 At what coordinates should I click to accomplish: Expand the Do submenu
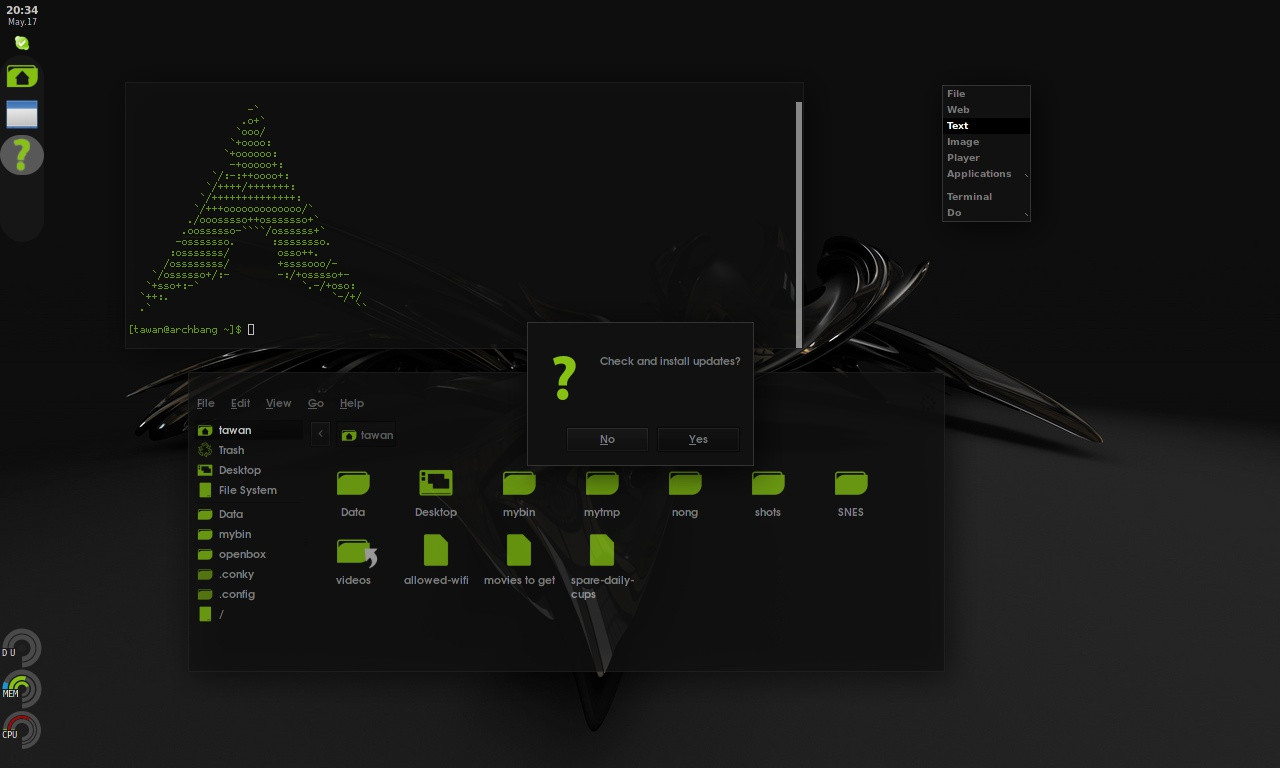coord(986,213)
